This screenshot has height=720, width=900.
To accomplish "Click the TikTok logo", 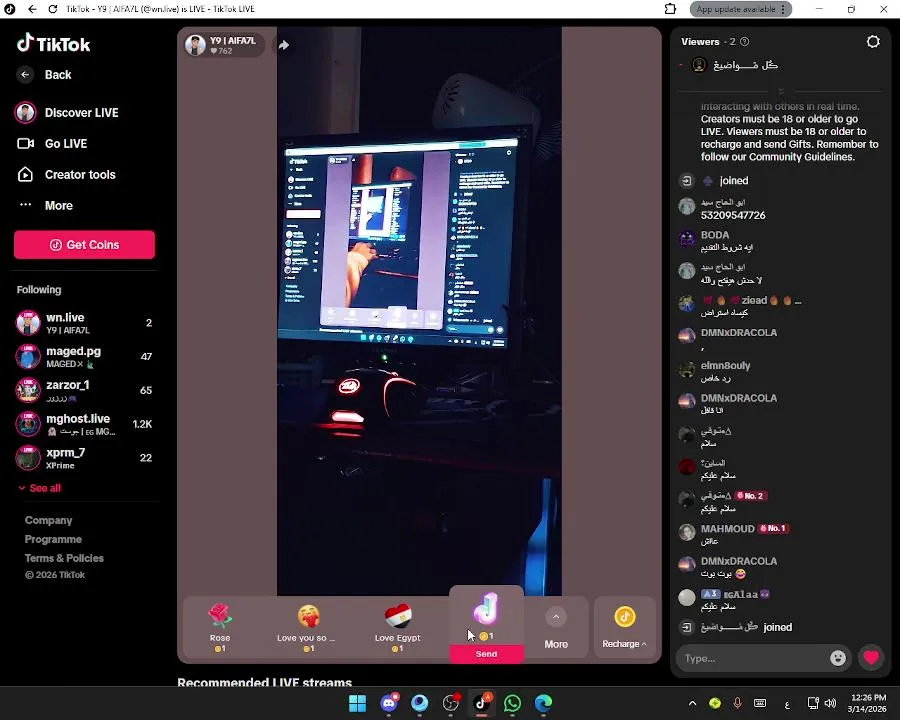I will pyautogui.click(x=53, y=44).
